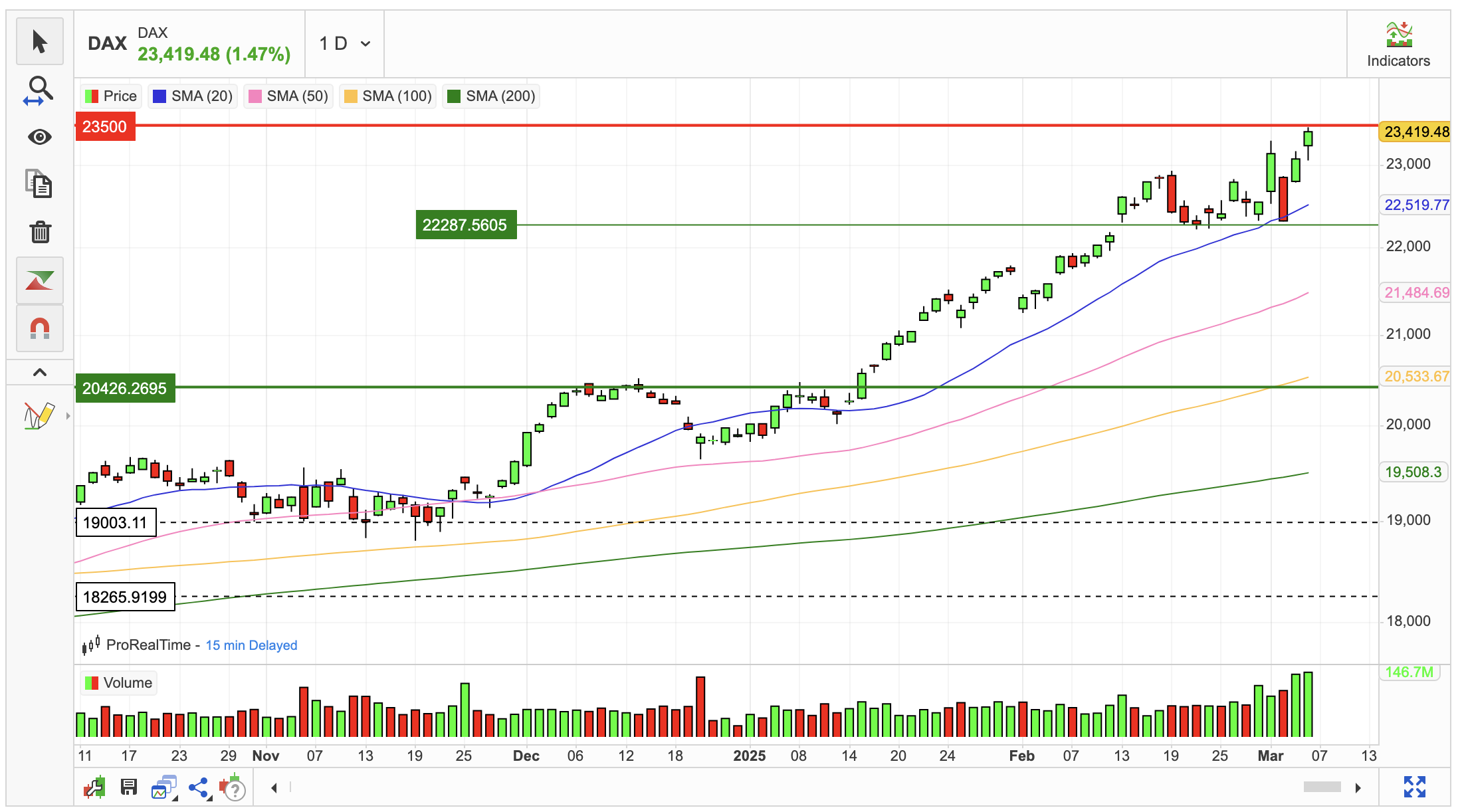Screen dimensions: 1462x812
Task: Click the SMA 20 value 22,519.77
Action: 1415,205
